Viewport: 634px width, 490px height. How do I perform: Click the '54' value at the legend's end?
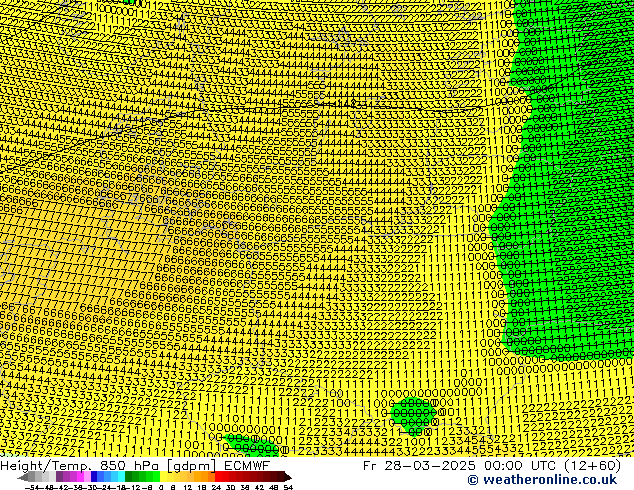[x=288, y=488]
